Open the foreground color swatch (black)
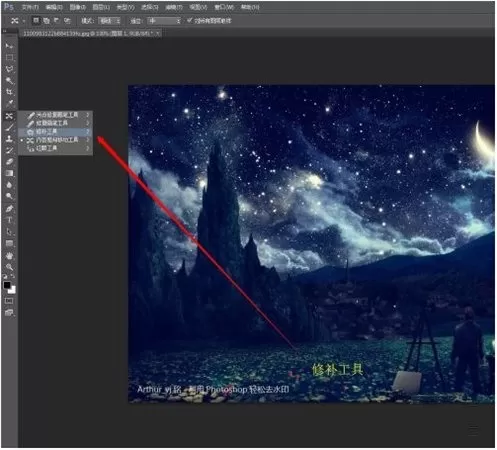497x450 pixels. (7, 285)
